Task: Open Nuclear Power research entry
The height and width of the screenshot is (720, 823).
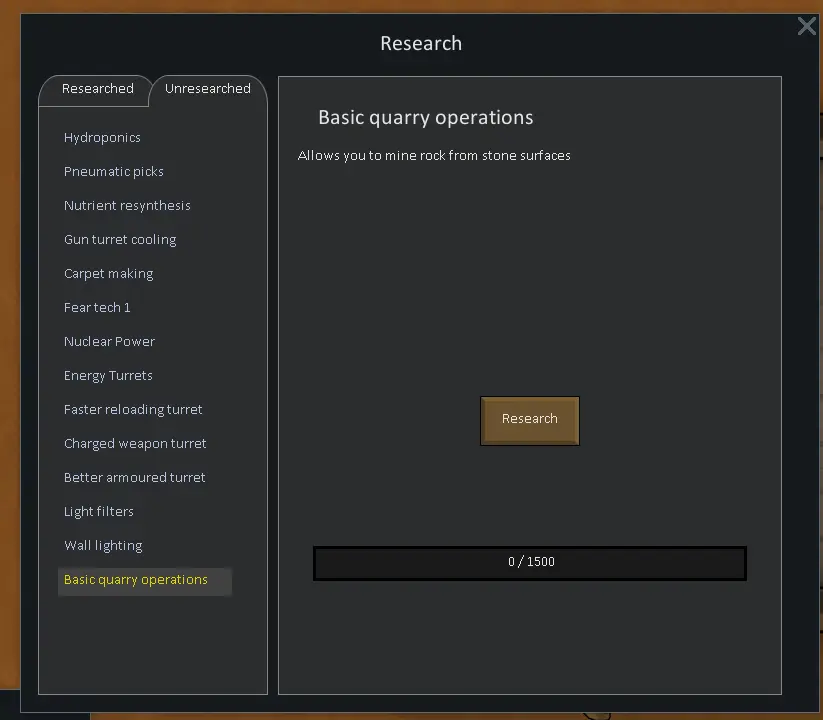Action: tap(109, 342)
